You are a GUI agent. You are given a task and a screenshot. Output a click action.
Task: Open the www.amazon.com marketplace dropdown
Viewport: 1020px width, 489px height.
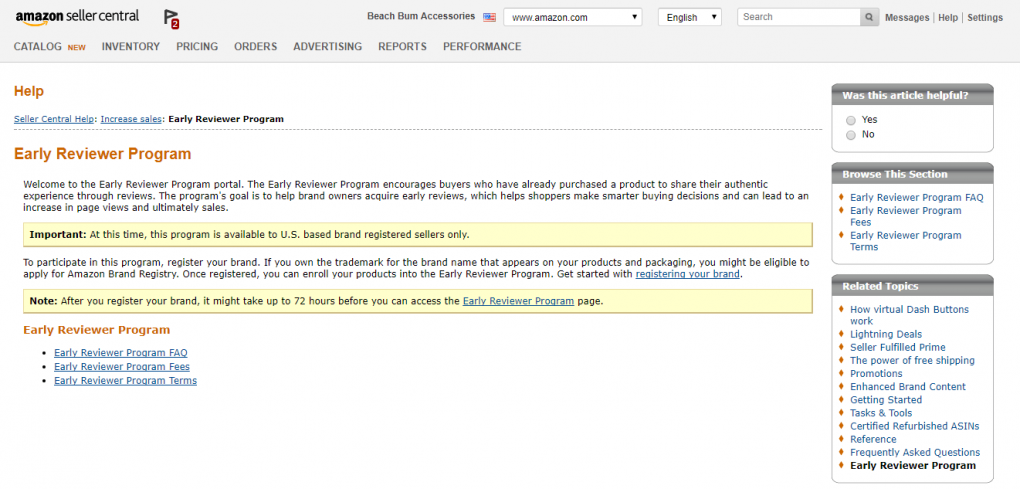click(572, 18)
